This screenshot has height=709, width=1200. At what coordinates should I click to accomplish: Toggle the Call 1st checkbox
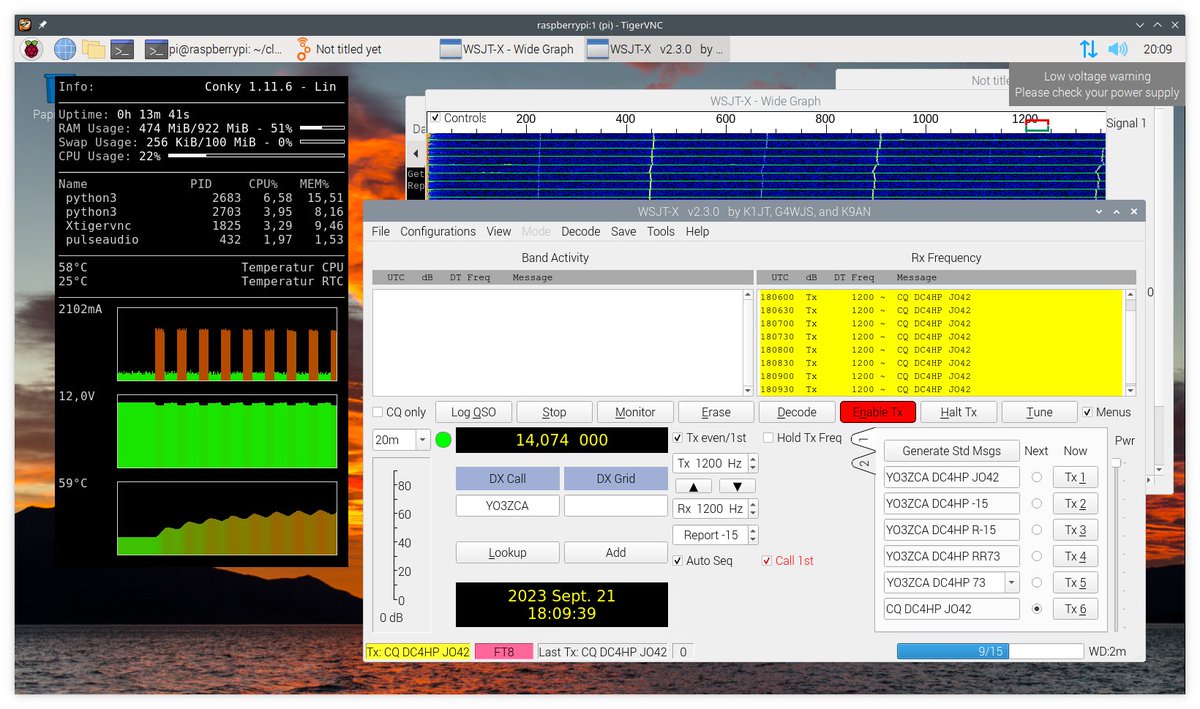coord(768,561)
